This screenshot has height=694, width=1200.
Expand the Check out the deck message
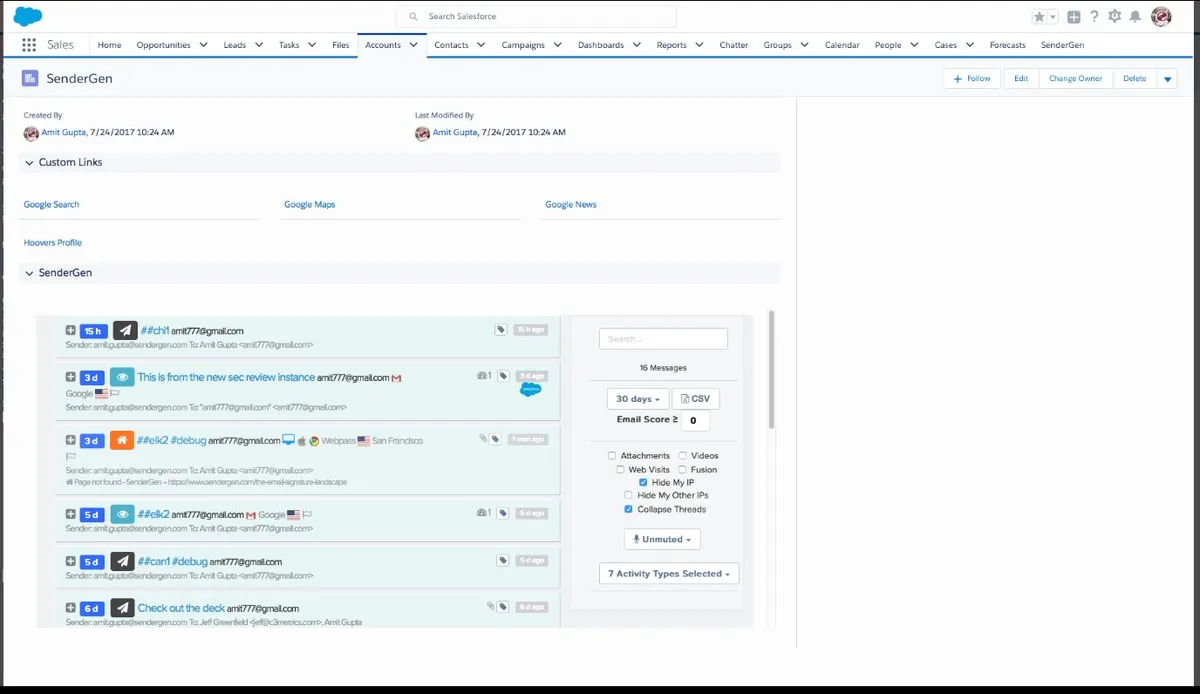70,607
